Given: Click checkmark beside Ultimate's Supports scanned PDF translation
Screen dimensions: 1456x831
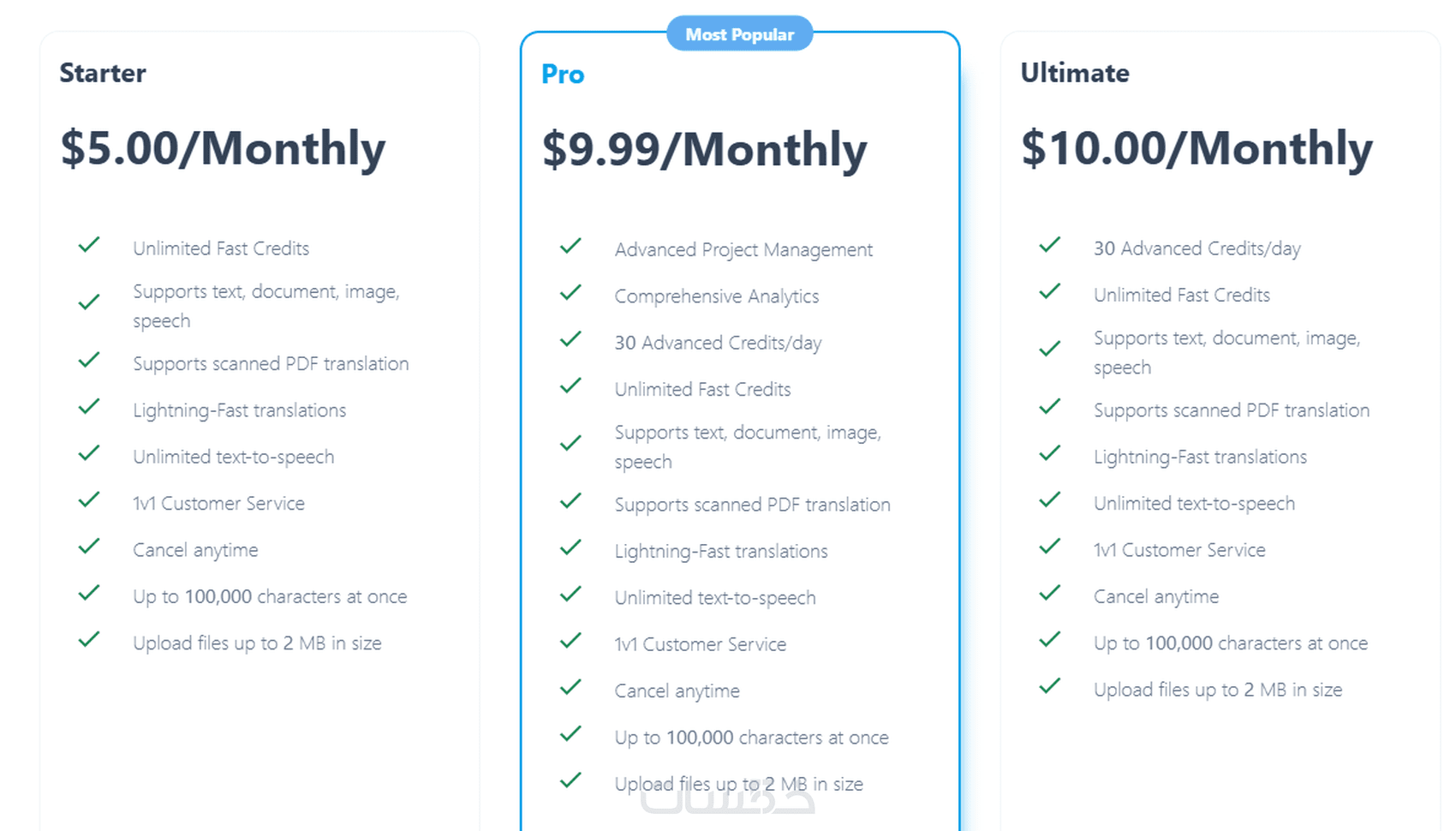Looking at the screenshot, I should [1049, 408].
